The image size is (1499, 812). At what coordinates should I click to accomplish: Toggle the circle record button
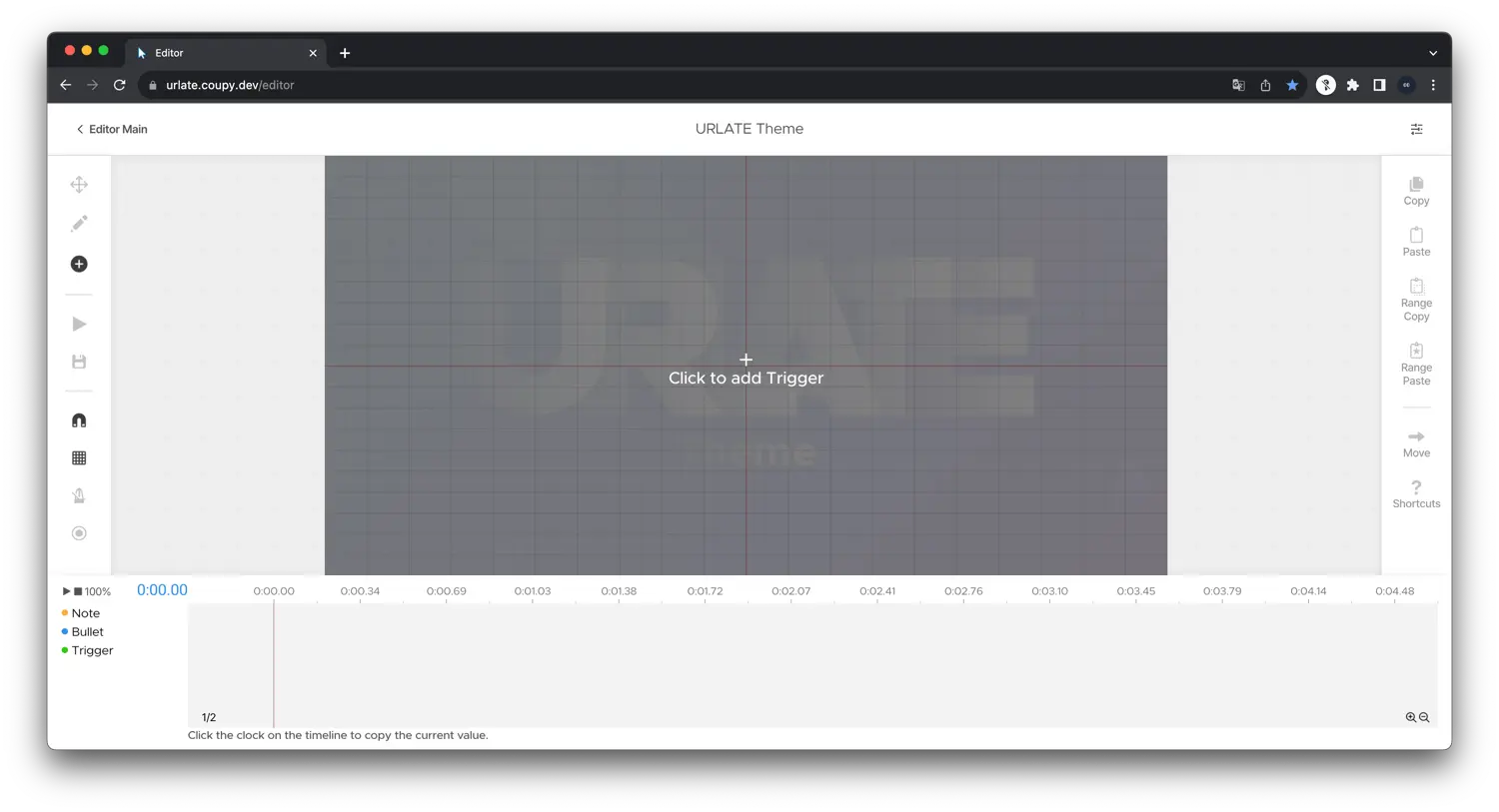tap(79, 533)
